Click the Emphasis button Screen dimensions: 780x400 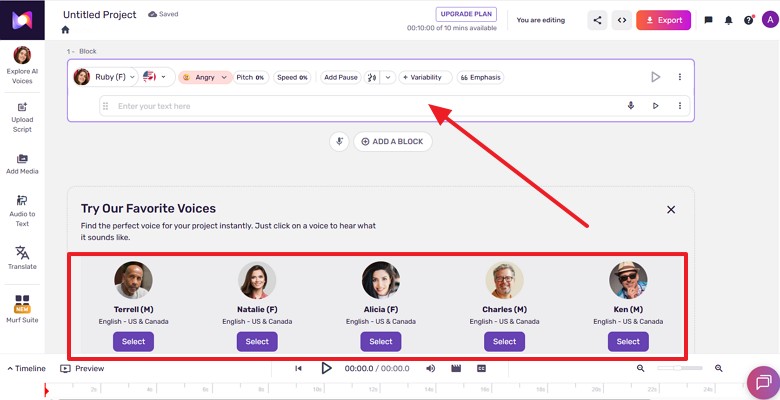pyautogui.click(x=480, y=78)
